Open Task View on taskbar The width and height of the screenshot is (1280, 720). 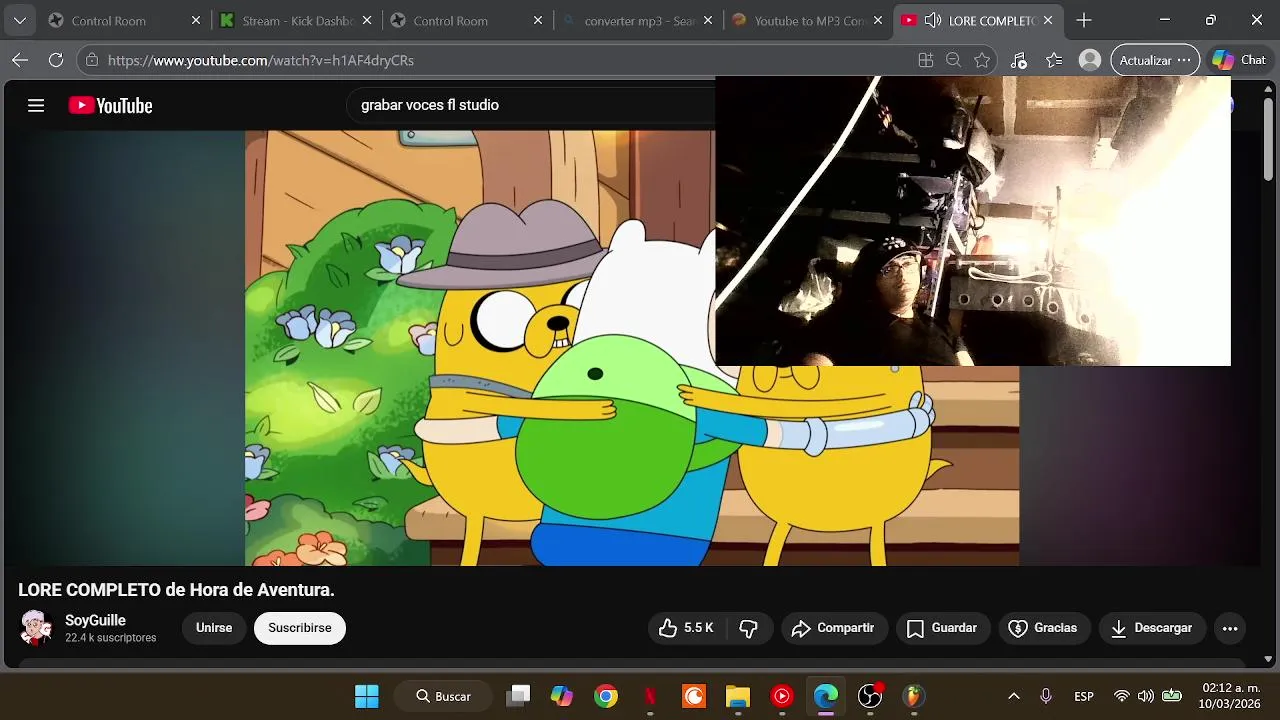518,696
